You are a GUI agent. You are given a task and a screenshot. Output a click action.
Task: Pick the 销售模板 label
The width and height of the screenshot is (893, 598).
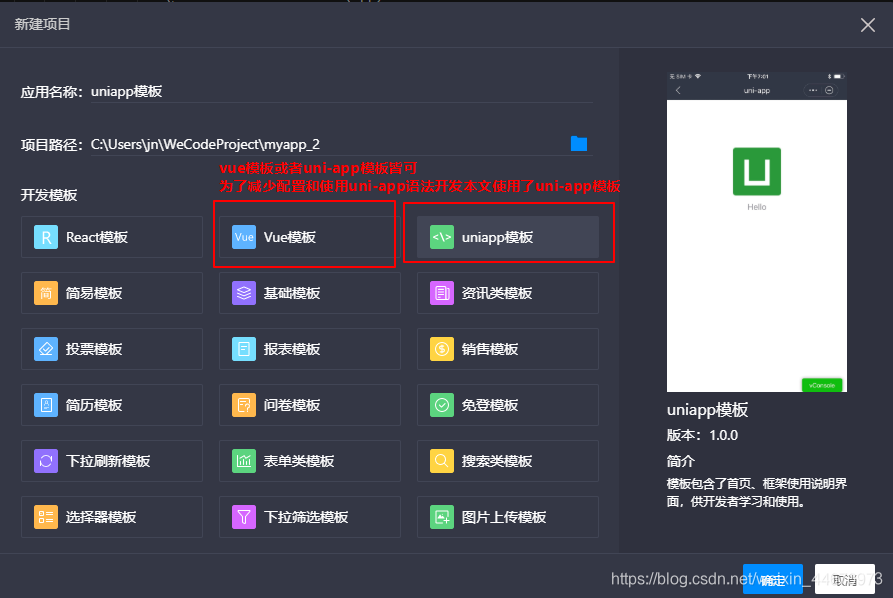tap(490, 349)
